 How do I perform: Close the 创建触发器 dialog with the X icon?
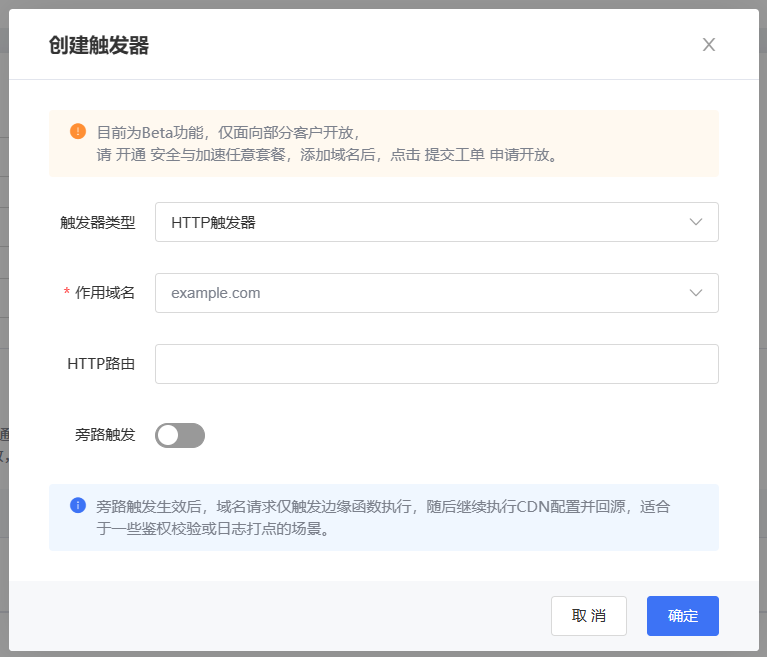click(709, 45)
